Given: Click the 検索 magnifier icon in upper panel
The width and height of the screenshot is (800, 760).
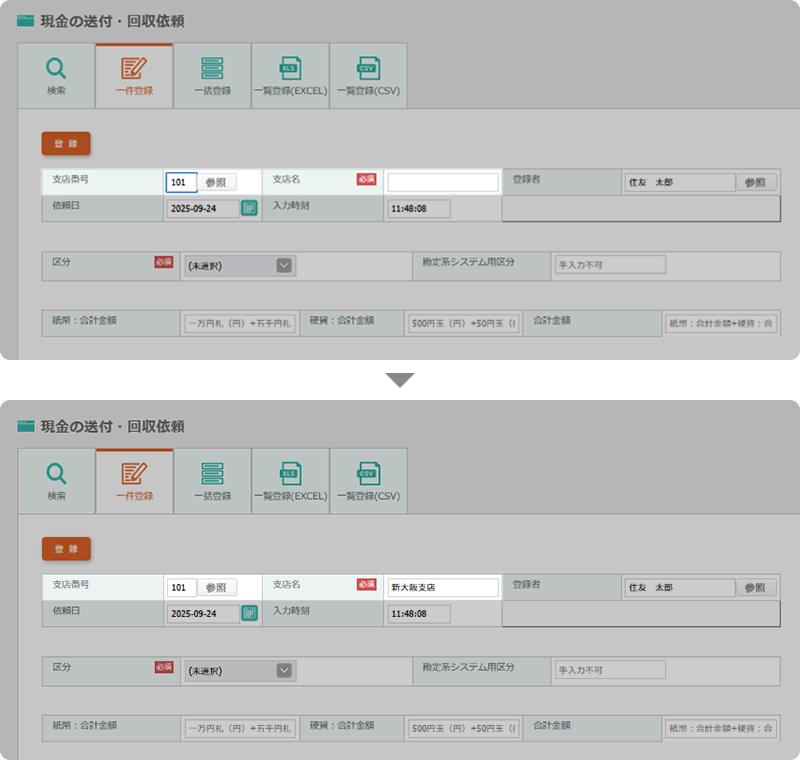Looking at the screenshot, I should pyautogui.click(x=56, y=68).
